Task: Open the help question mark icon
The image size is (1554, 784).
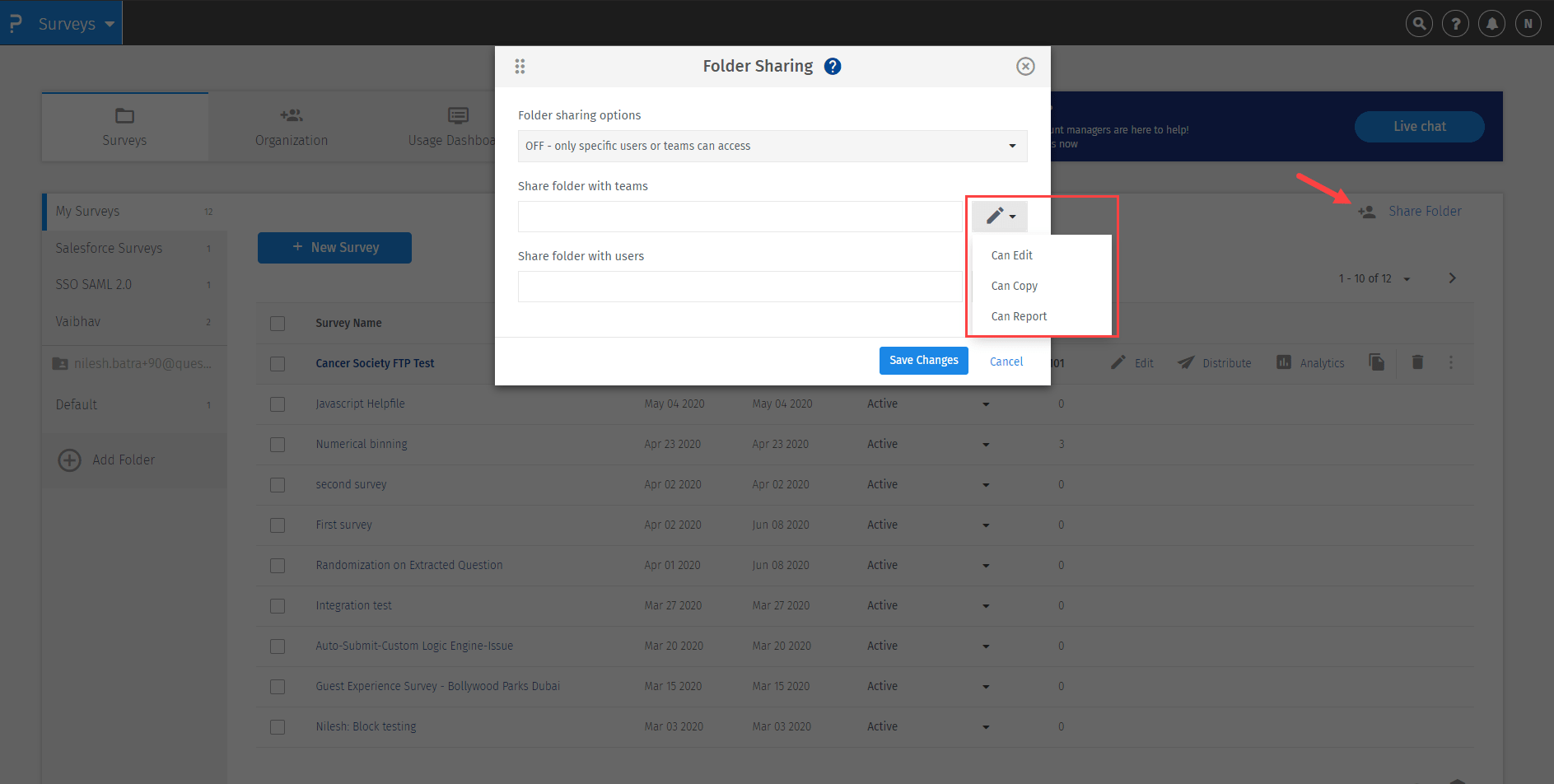Action: [1455, 24]
